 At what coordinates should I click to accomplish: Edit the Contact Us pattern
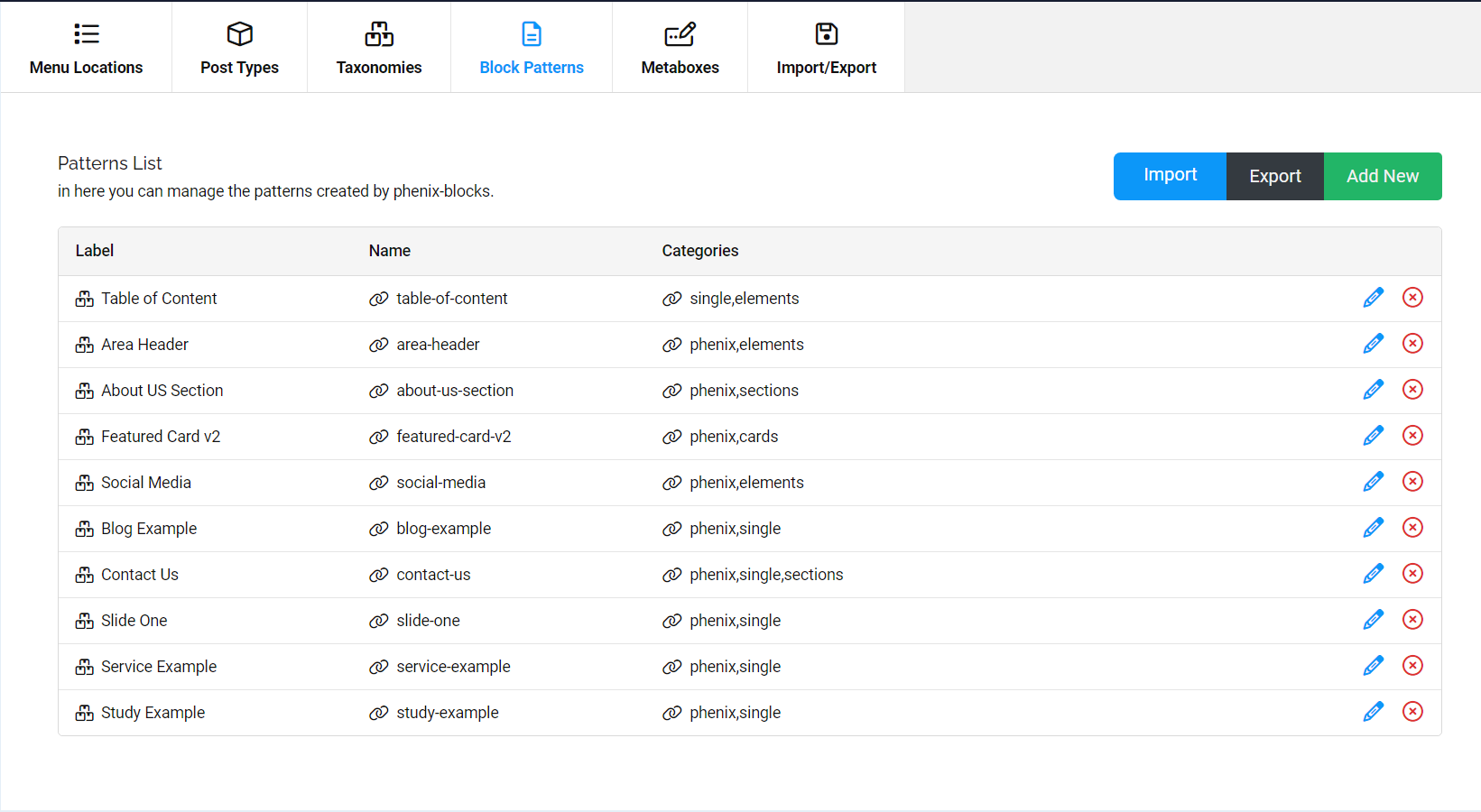(1373, 574)
